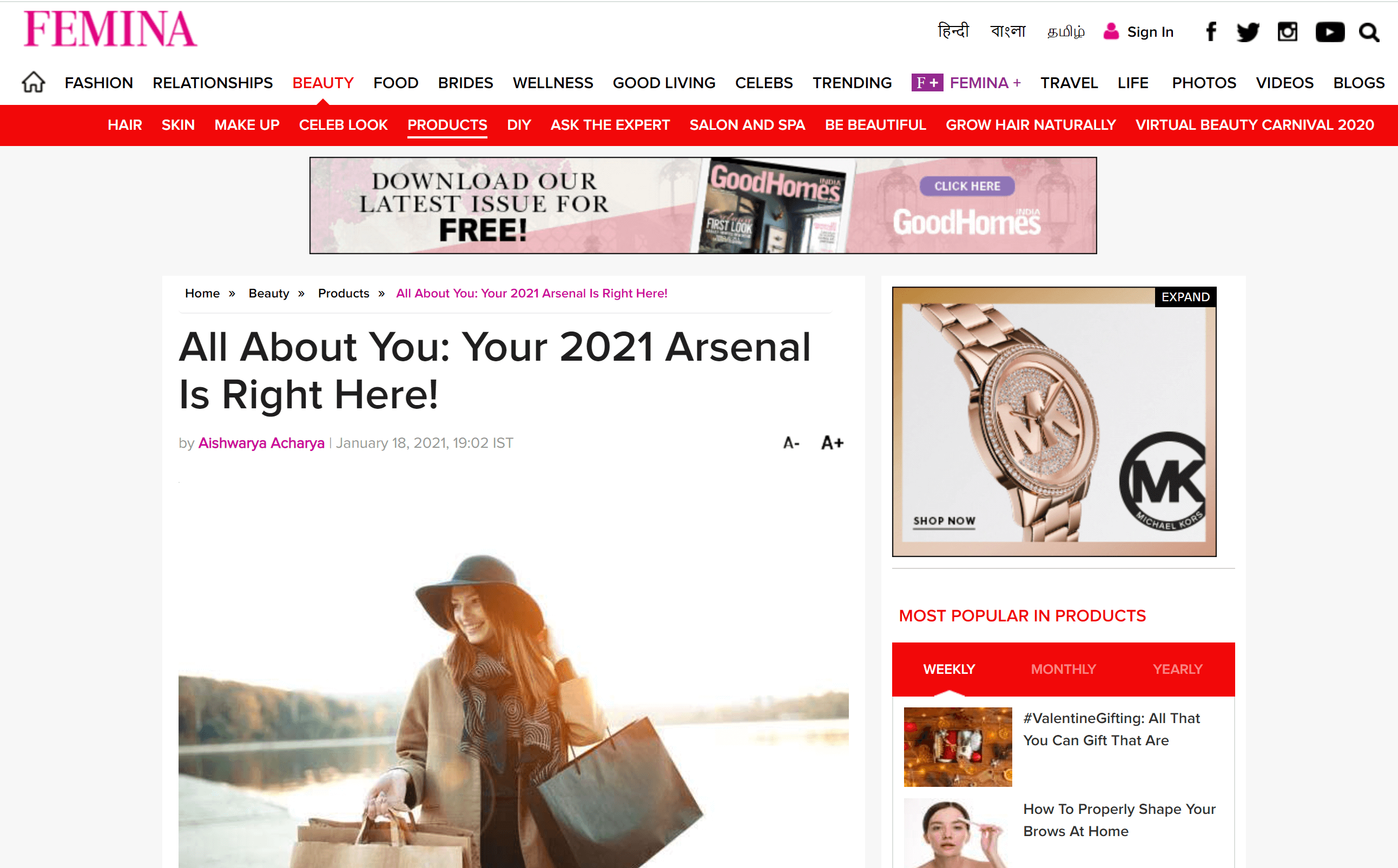Open the Instagram icon in header
The image size is (1398, 868).
[x=1287, y=31]
